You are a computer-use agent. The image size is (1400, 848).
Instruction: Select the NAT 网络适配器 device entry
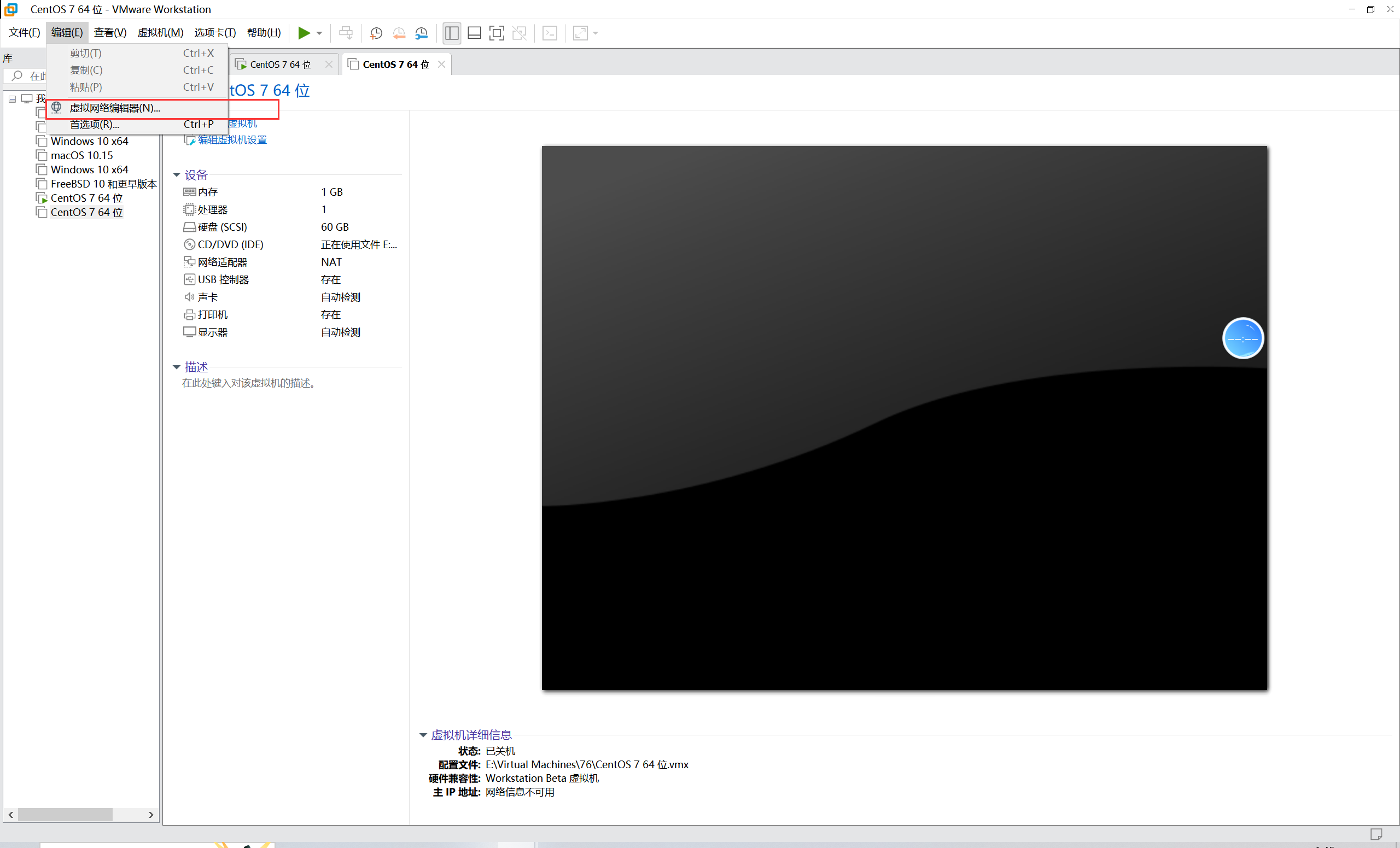[x=223, y=262]
